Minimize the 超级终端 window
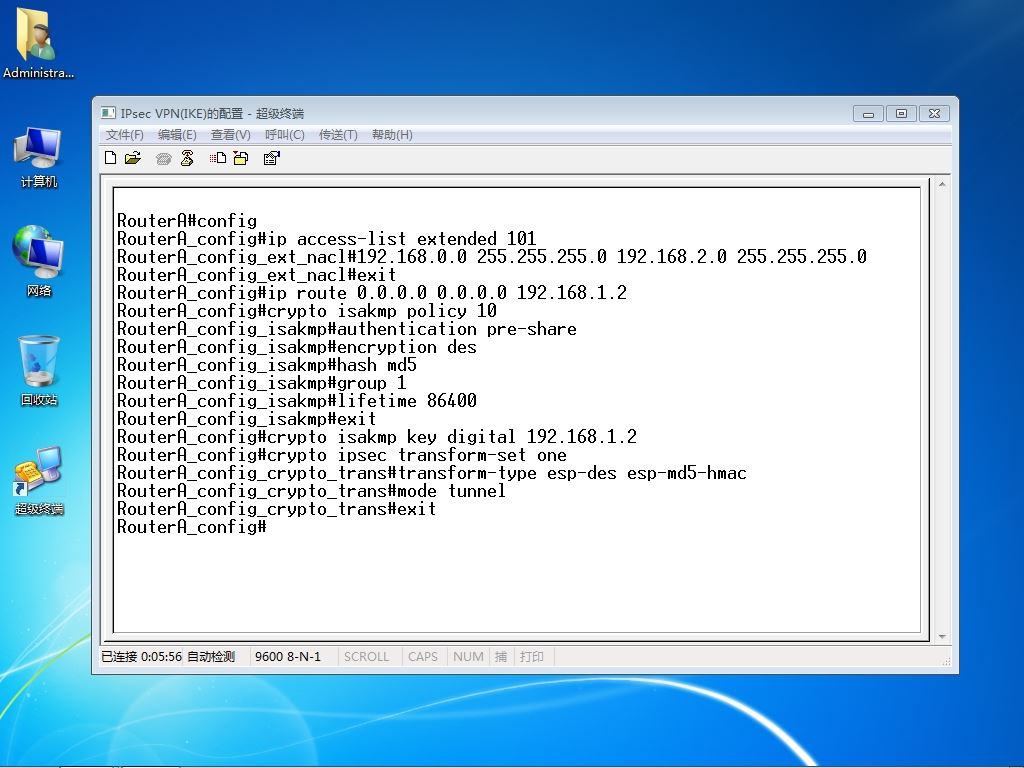The width and height of the screenshot is (1024, 768). [x=869, y=114]
